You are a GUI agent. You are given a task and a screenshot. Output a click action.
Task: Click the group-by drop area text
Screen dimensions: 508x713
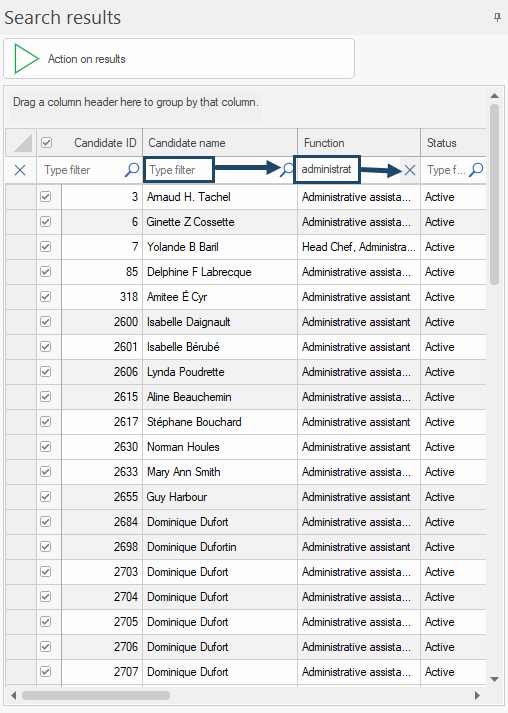[136, 102]
